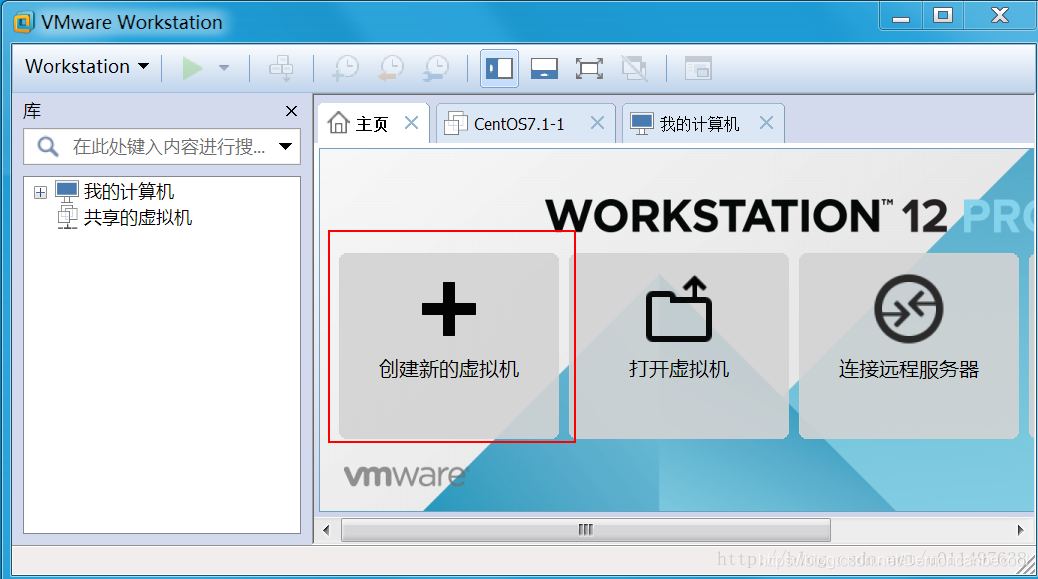
Task: Click the magnifier search icon
Action: point(48,146)
